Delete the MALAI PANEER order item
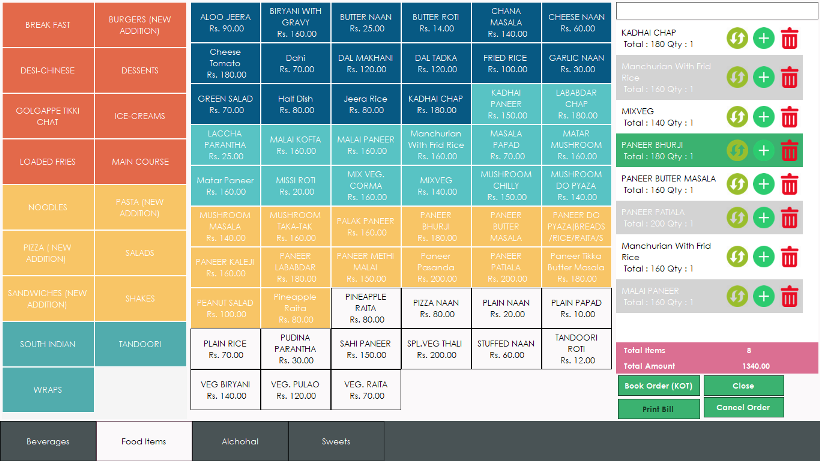 (x=789, y=296)
